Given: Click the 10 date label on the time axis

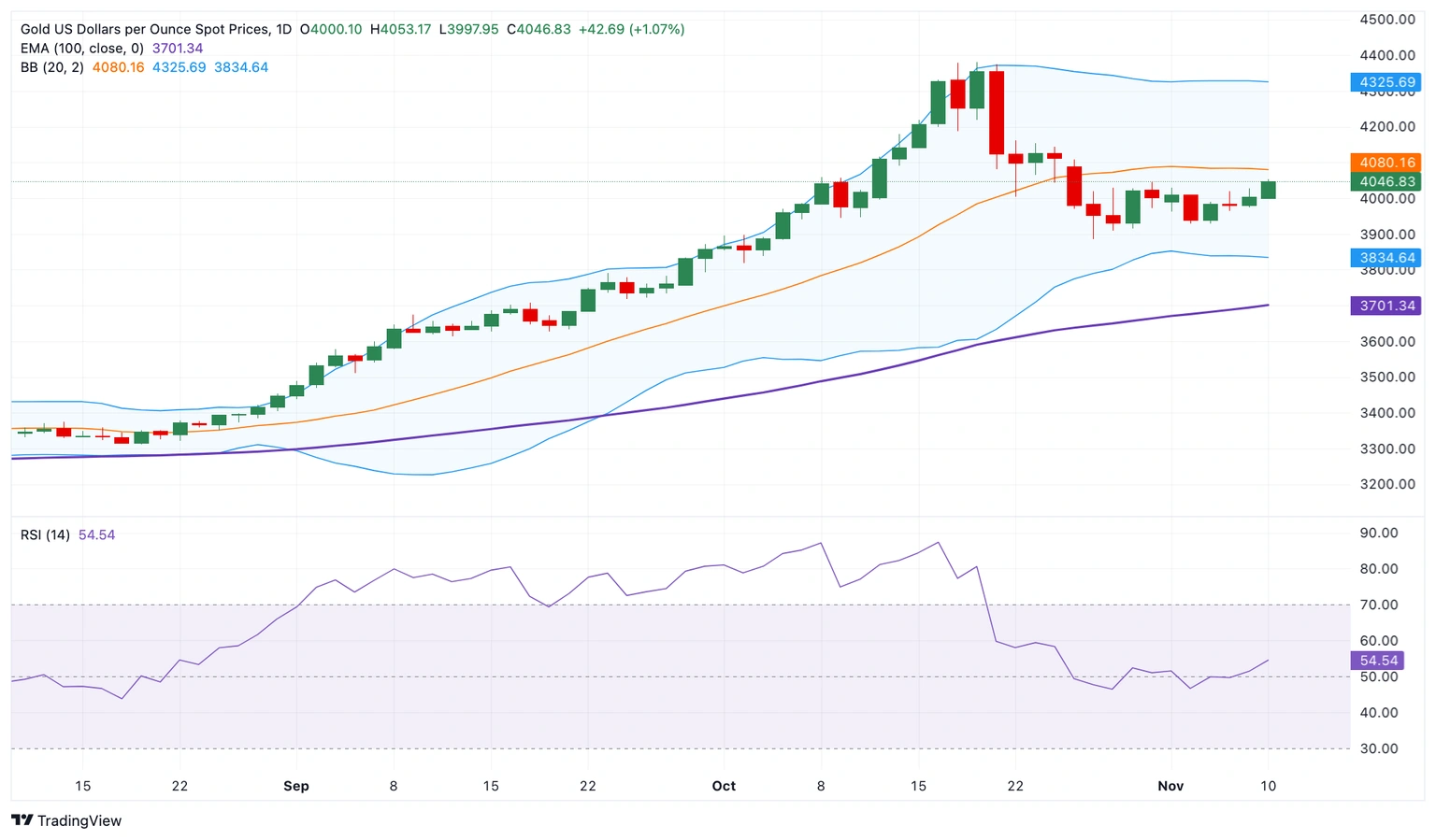Looking at the screenshot, I should click(x=1268, y=786).
